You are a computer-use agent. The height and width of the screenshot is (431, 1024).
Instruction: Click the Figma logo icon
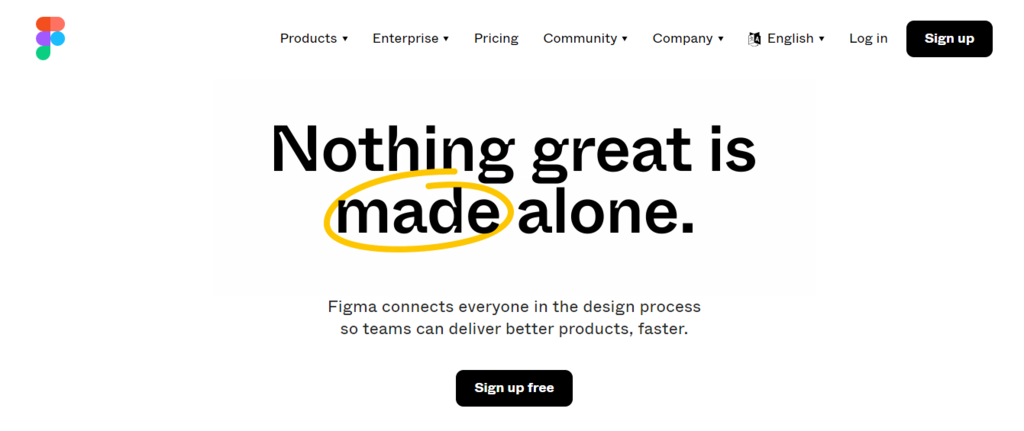[x=50, y=38]
